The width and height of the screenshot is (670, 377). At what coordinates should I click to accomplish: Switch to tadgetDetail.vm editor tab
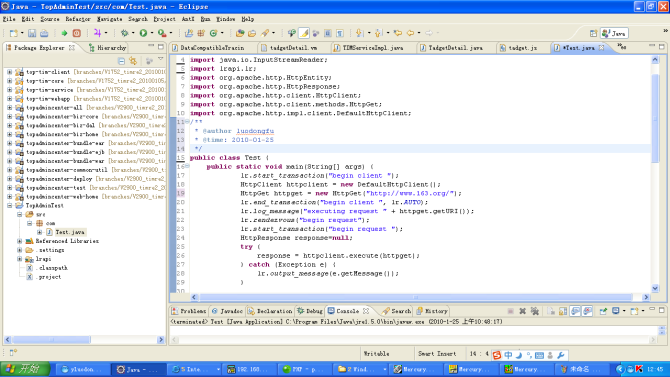[294, 48]
